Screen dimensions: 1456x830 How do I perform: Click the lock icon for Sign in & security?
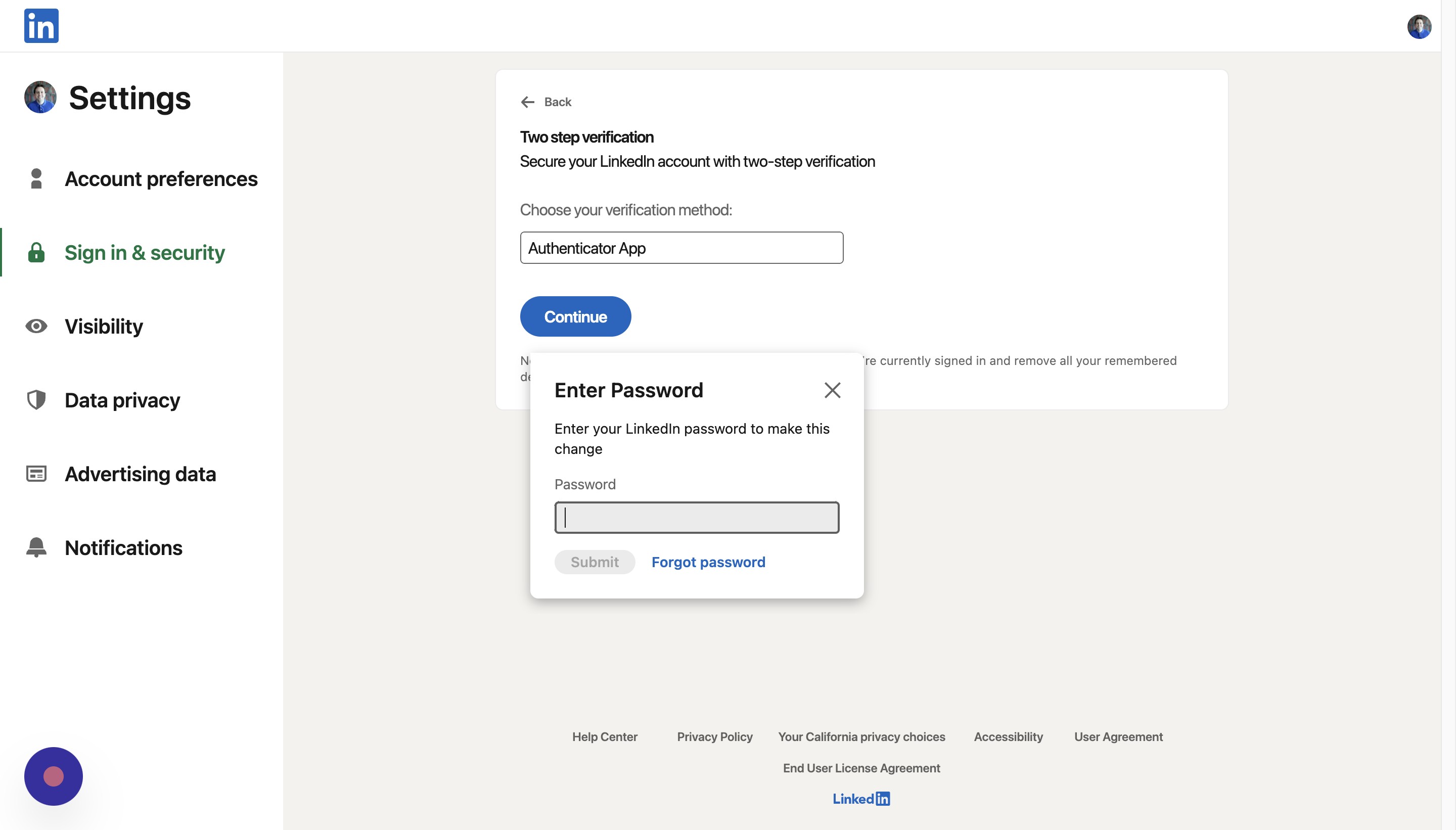pos(36,253)
